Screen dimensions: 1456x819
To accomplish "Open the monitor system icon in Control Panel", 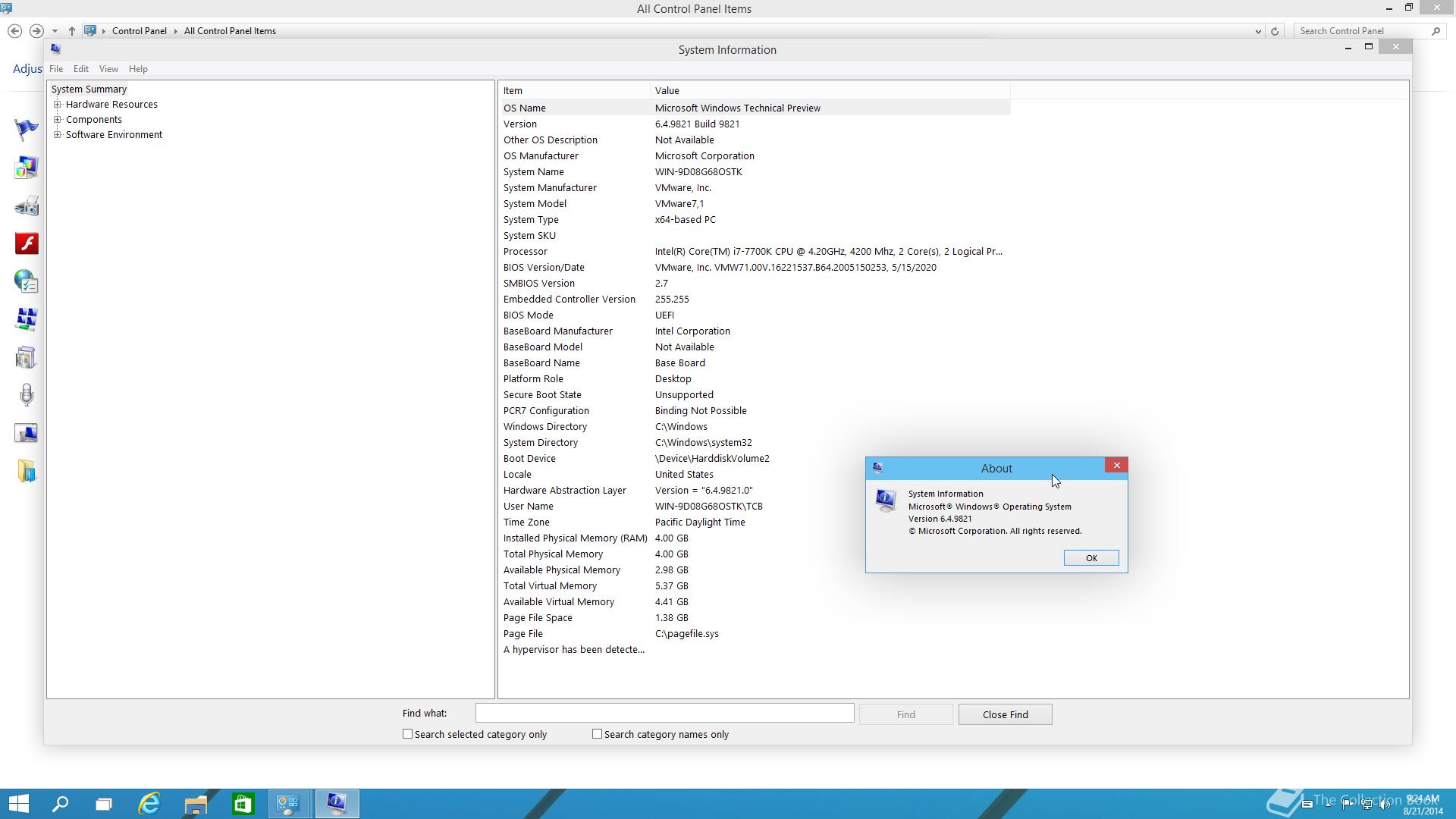I will [x=26, y=433].
